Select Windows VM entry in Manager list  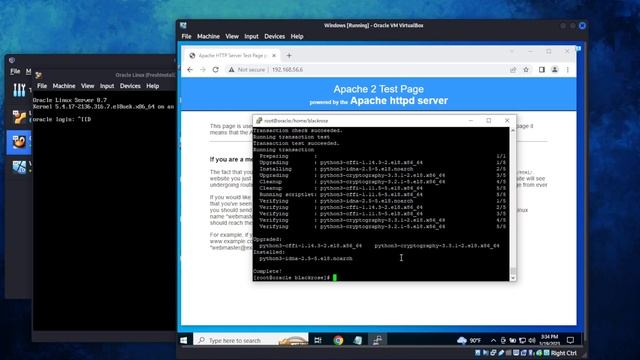(19, 167)
